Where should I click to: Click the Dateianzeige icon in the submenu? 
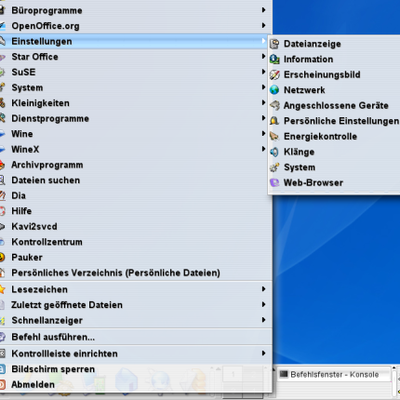point(275,44)
